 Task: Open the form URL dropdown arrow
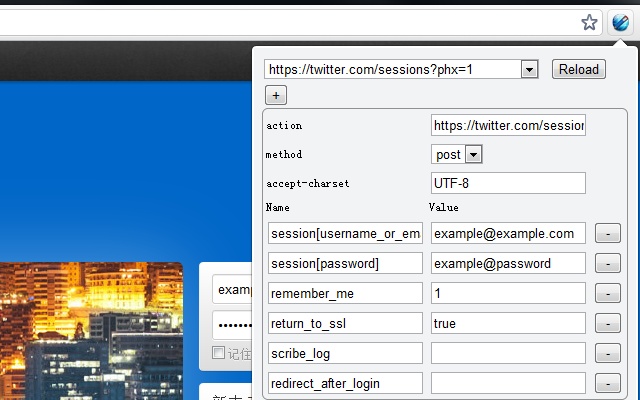tap(529, 69)
